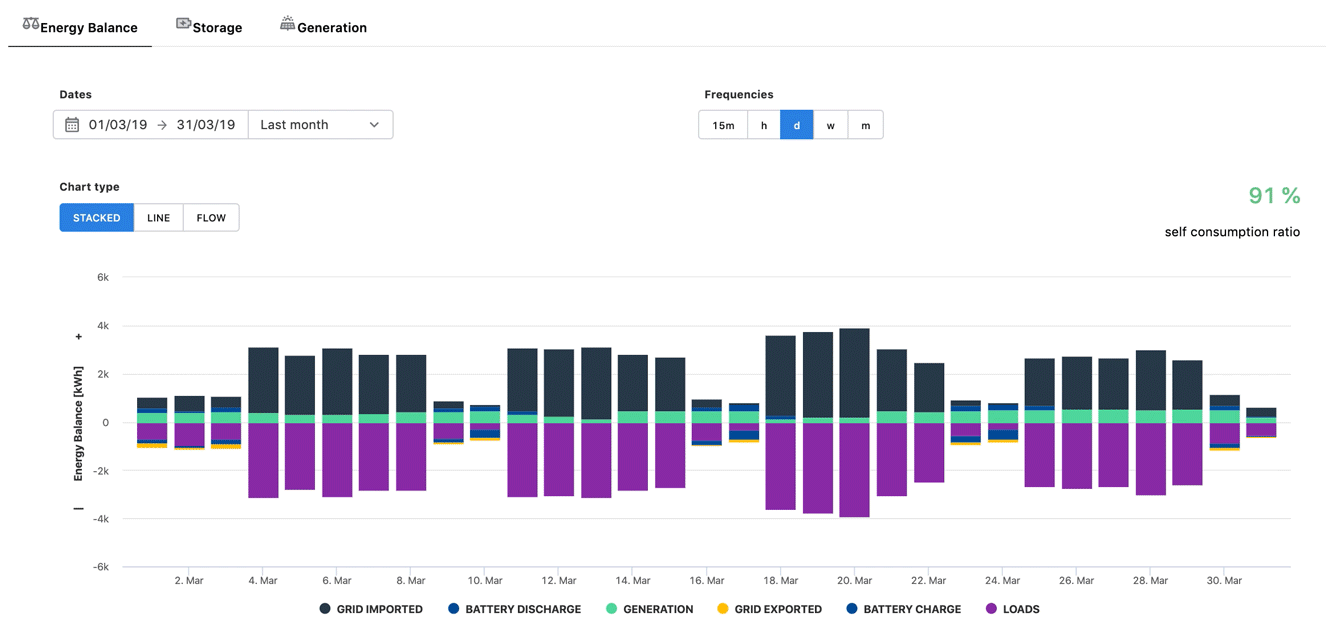1326x643 pixels.
Task: Click the BATTERY DISCHARGE legend label
Action: pos(523,609)
